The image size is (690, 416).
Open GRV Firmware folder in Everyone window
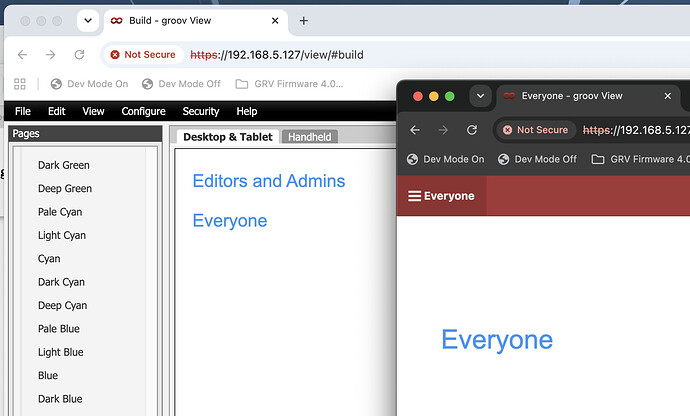[x=640, y=159]
